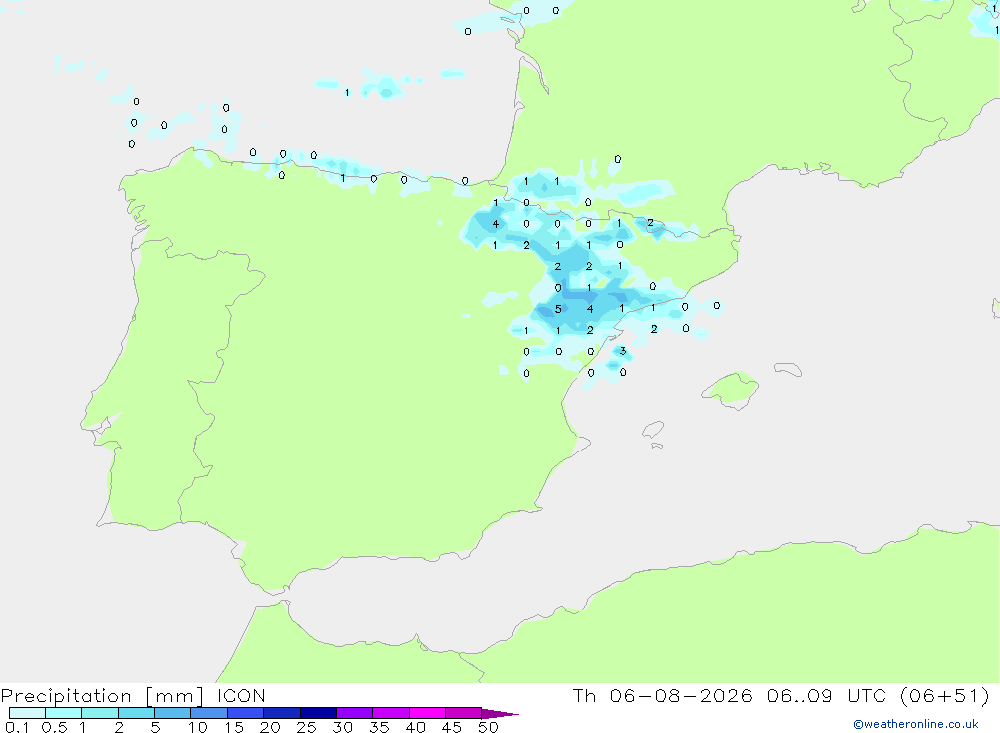Screen dimensions: 1000x733
Task: Click the '45' legend scale label
Action: click(452, 727)
